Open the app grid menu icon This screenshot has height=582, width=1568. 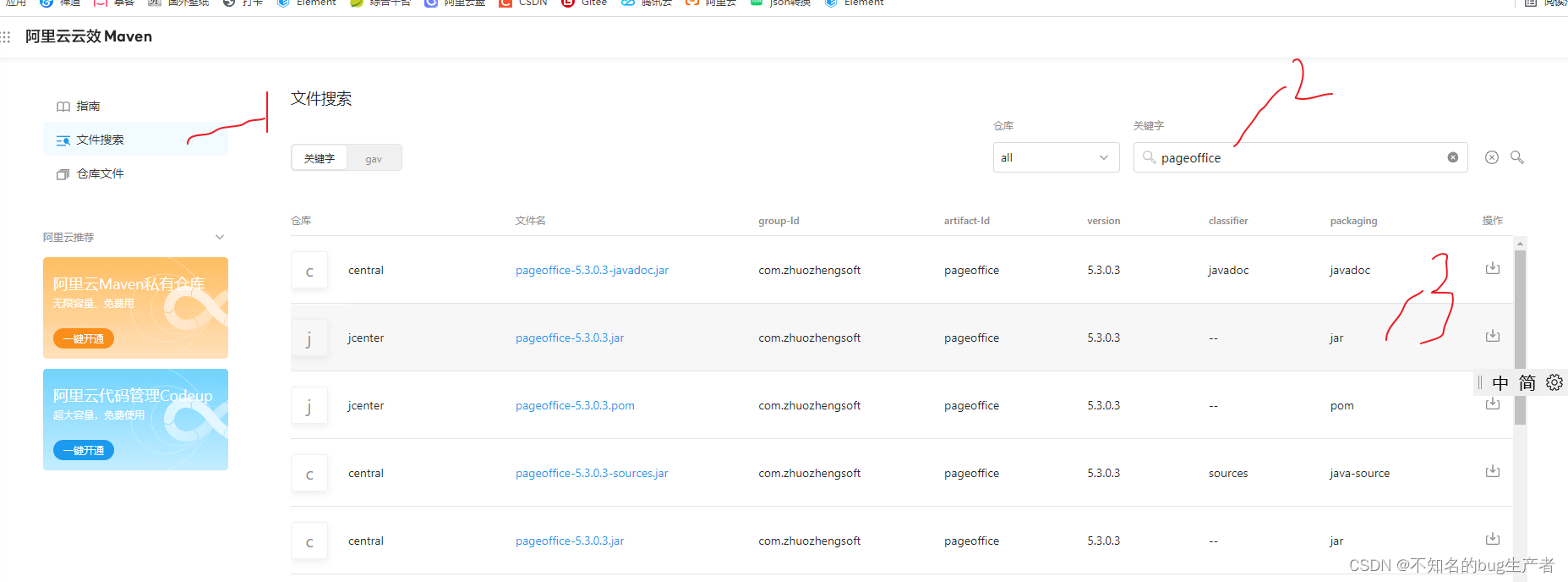[6, 37]
